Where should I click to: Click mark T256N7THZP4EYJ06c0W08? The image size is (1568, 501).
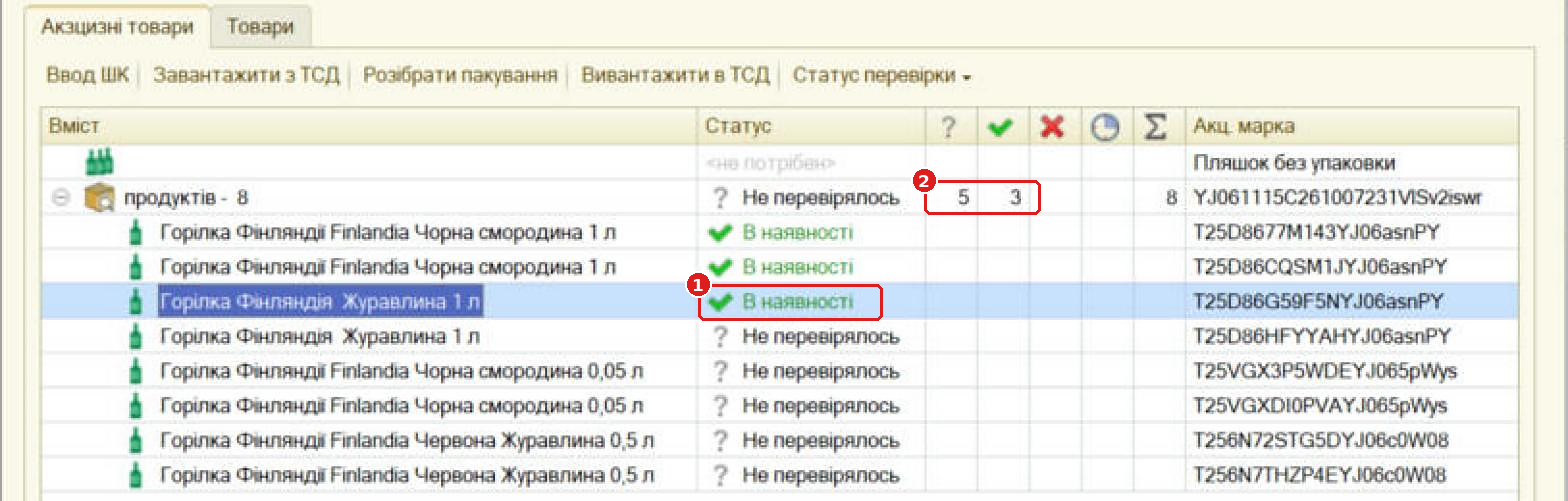(x=1320, y=475)
